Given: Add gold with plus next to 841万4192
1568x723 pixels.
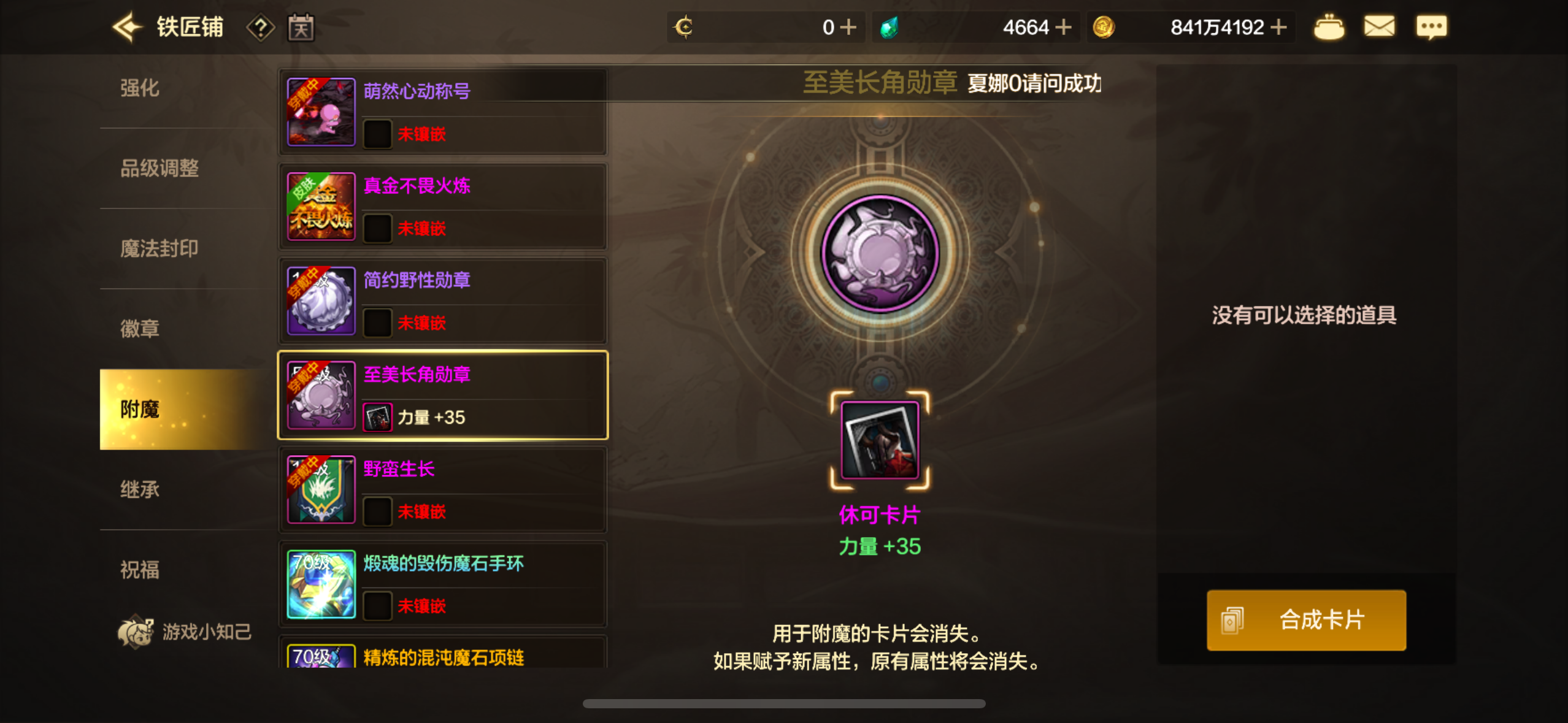Looking at the screenshot, I should (x=1278, y=27).
